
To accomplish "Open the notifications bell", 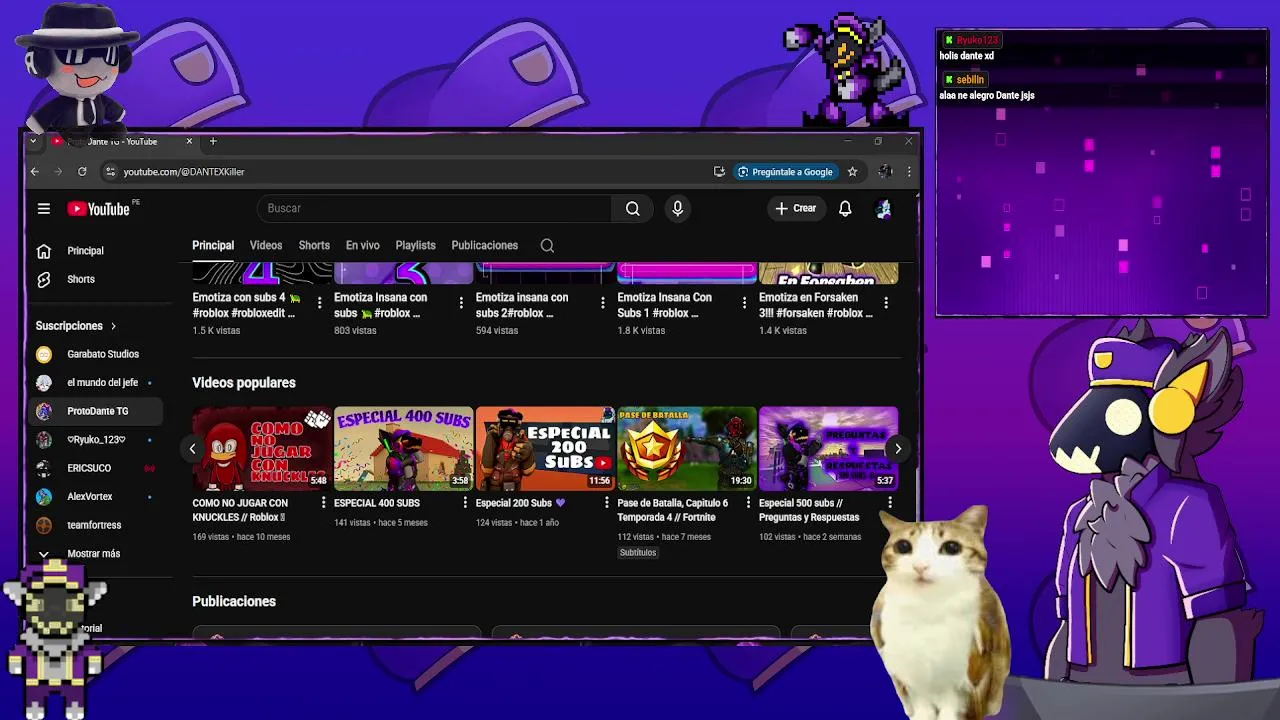I will (x=845, y=208).
